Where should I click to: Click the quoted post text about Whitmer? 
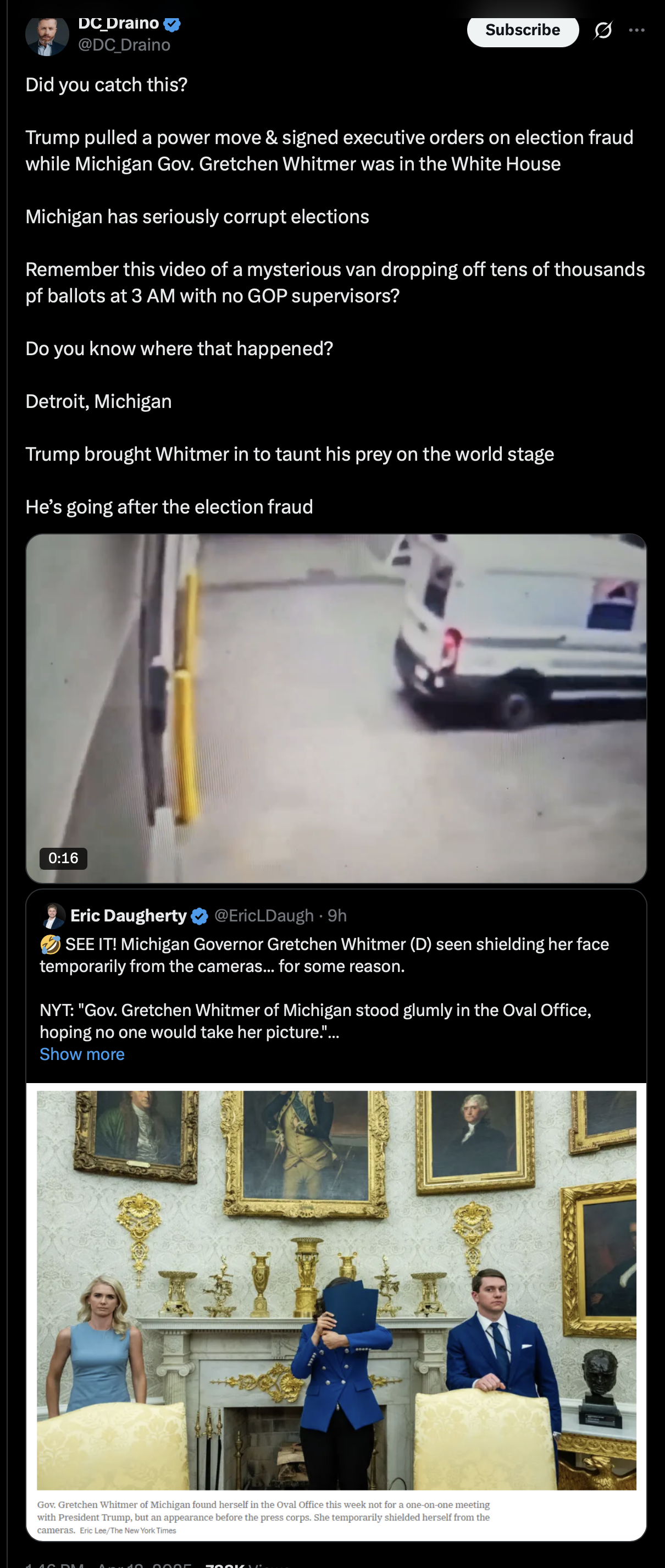[x=324, y=988]
